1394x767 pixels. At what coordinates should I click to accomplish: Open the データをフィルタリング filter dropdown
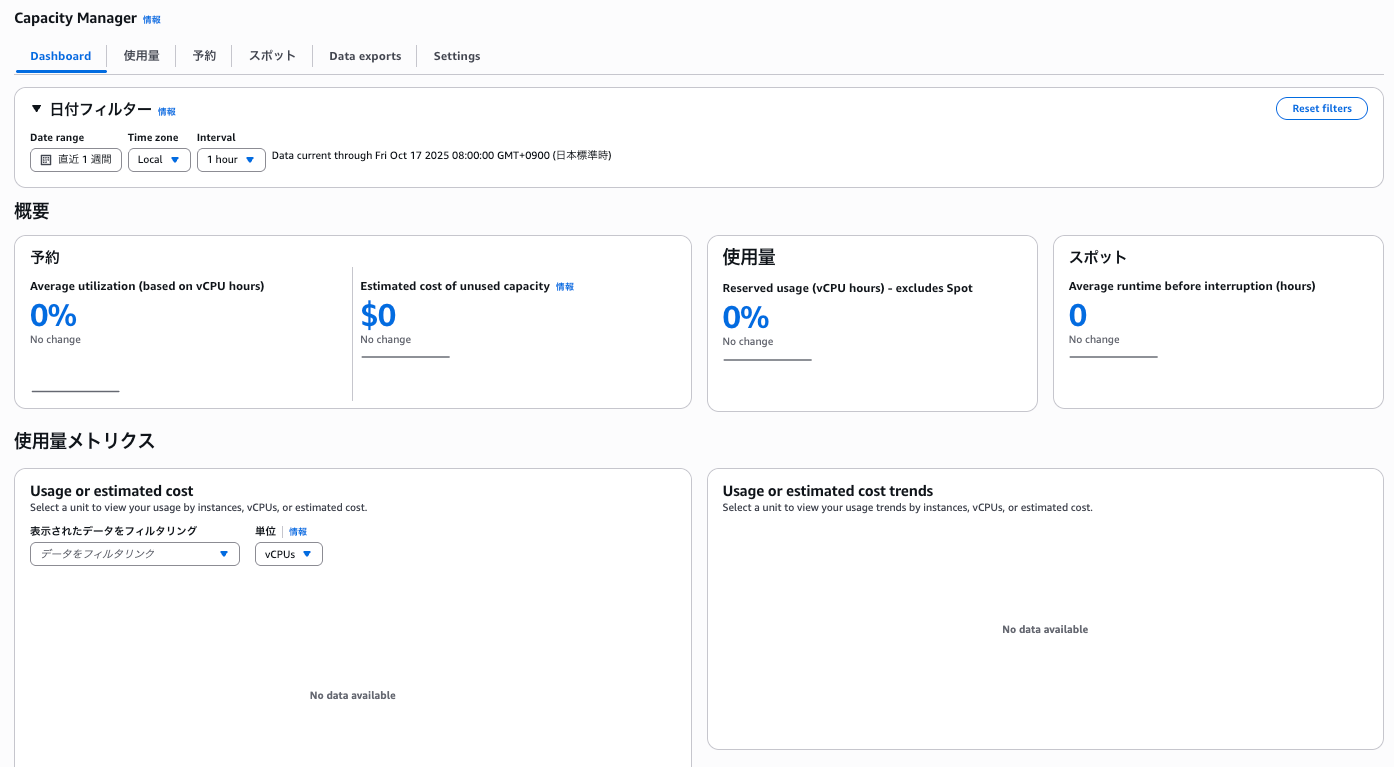[135, 554]
